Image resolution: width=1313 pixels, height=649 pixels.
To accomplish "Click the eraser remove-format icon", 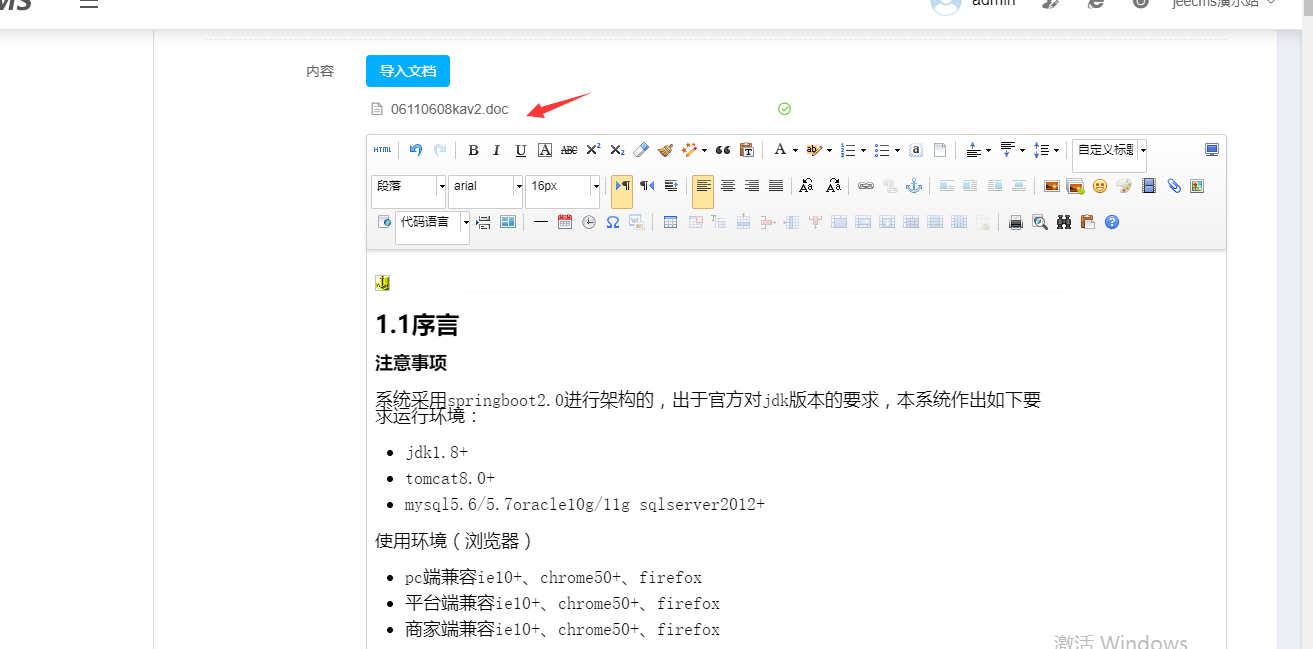I will 641,150.
